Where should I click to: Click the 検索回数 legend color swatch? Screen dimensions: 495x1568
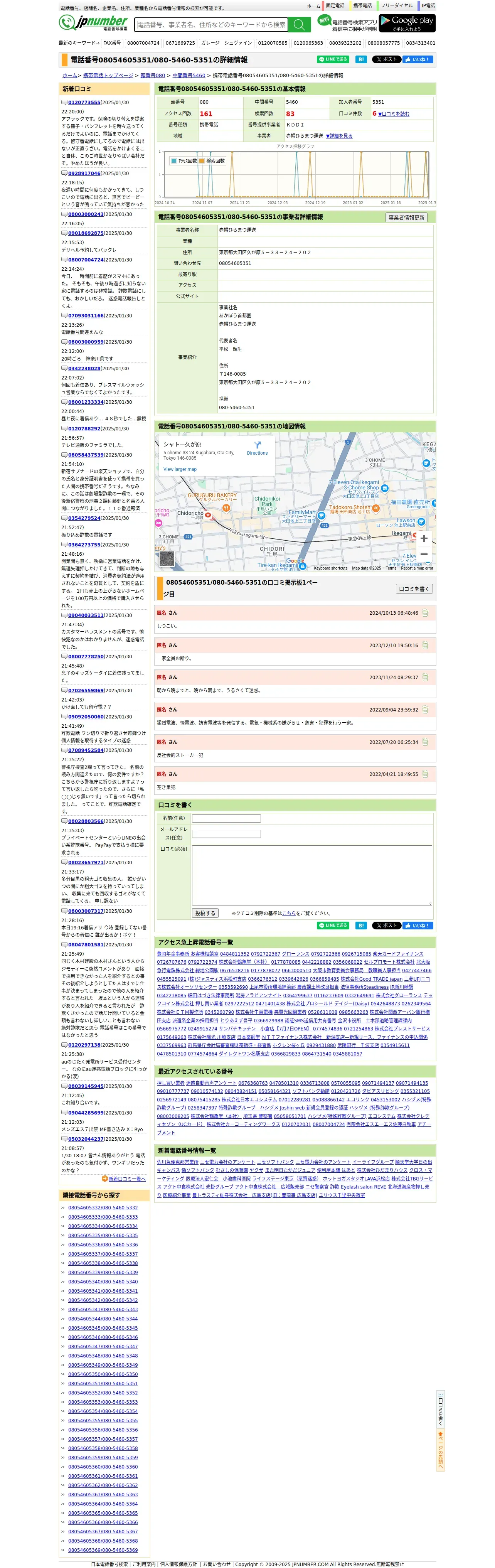tap(202, 161)
